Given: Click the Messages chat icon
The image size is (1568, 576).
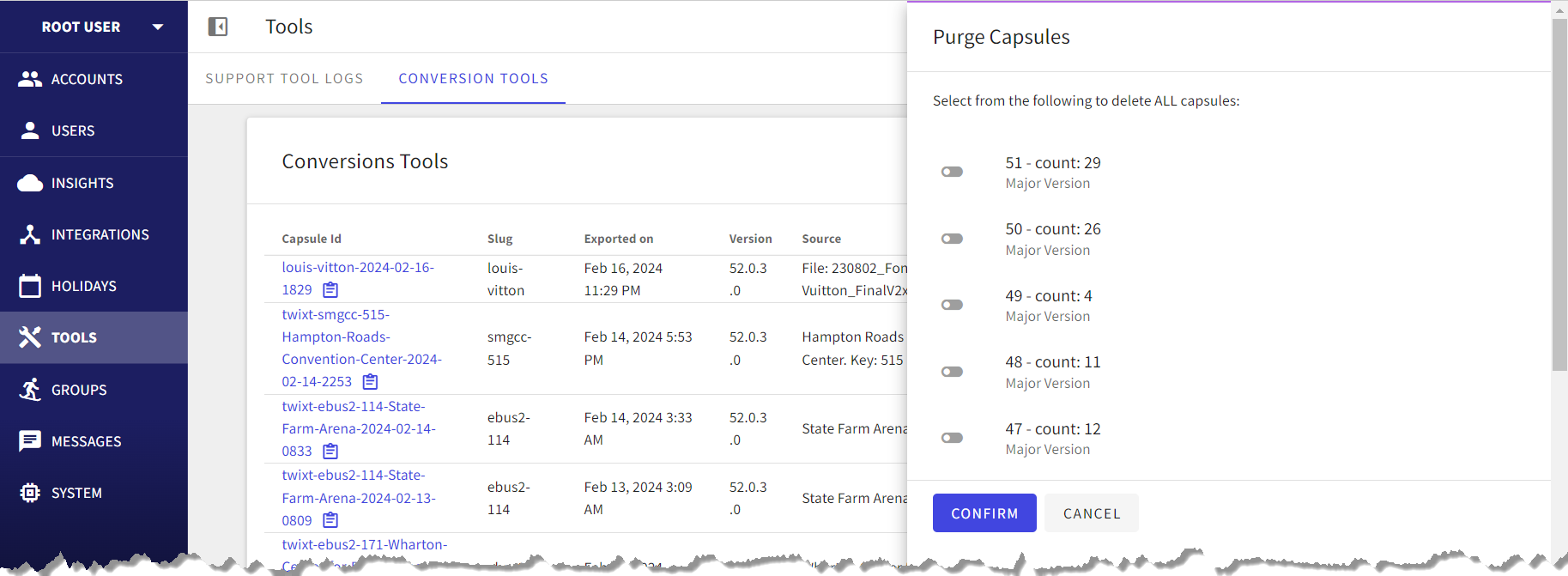Looking at the screenshot, I should pyautogui.click(x=30, y=441).
